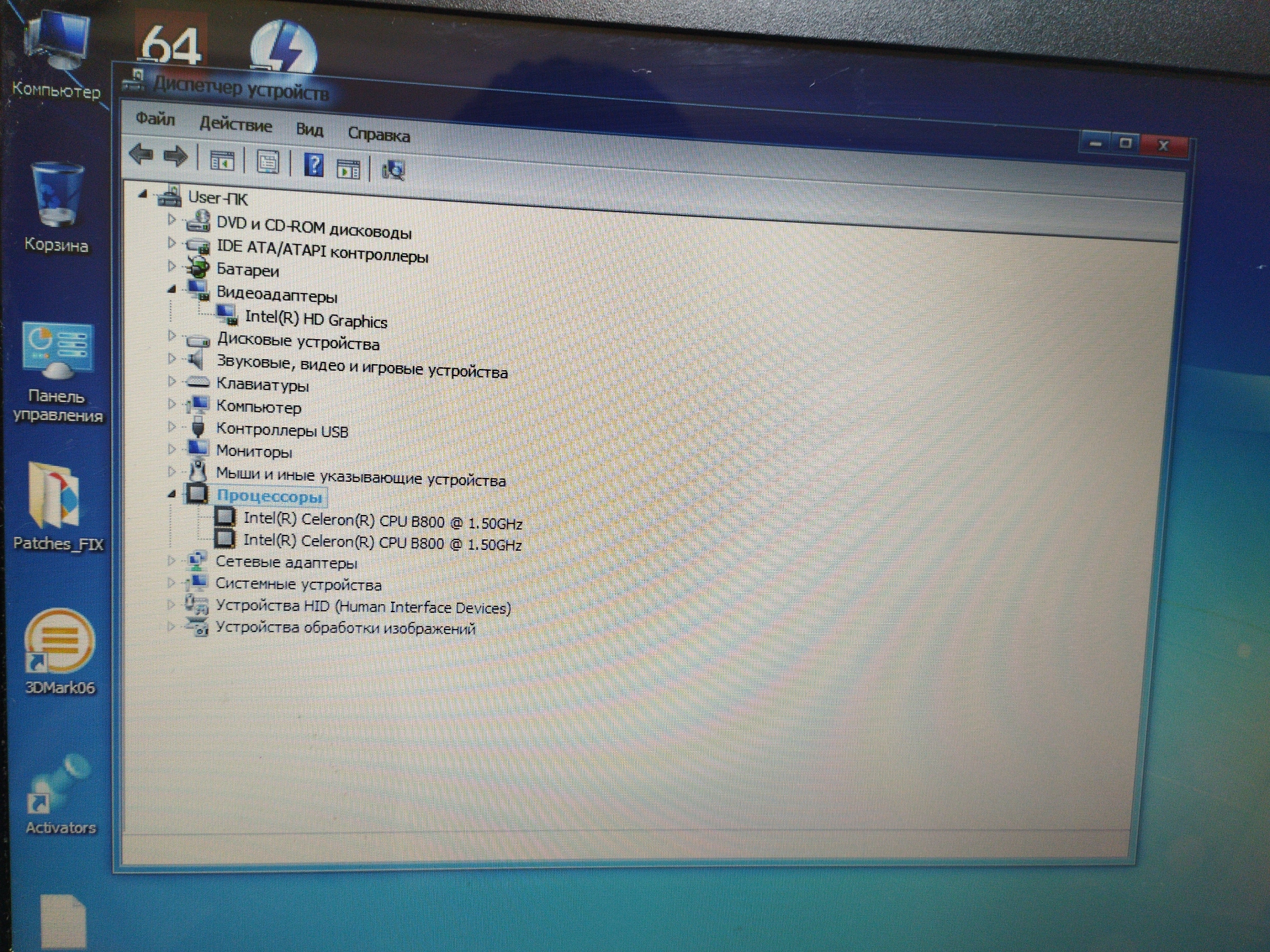Click the Forward arrow toolbar button
The width and height of the screenshot is (1270, 952).
[x=175, y=157]
